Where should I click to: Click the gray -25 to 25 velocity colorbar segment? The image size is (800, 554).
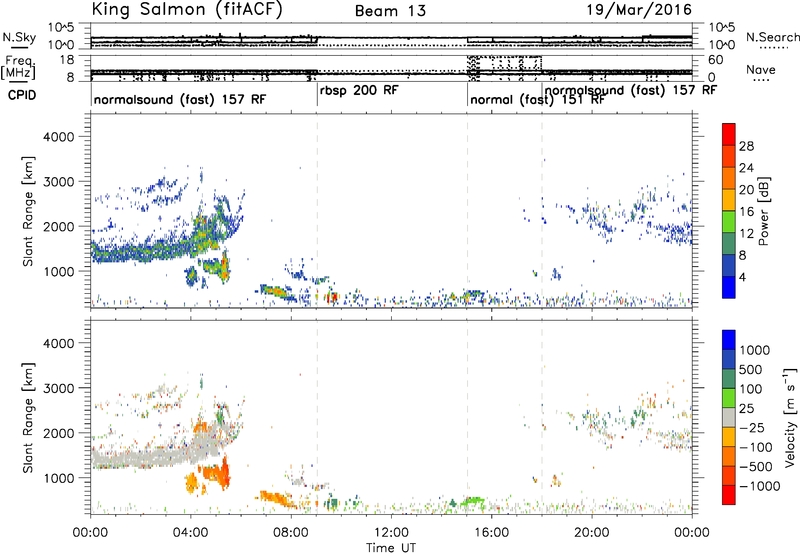pyautogui.click(x=729, y=417)
